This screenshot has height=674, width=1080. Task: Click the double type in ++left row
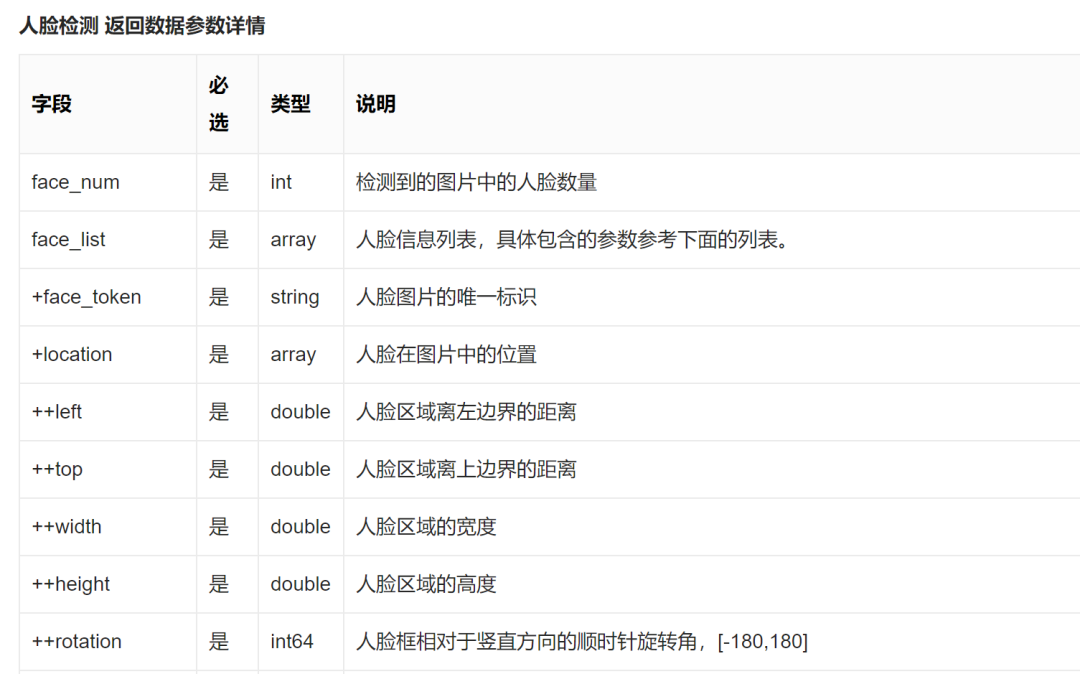tap(300, 412)
